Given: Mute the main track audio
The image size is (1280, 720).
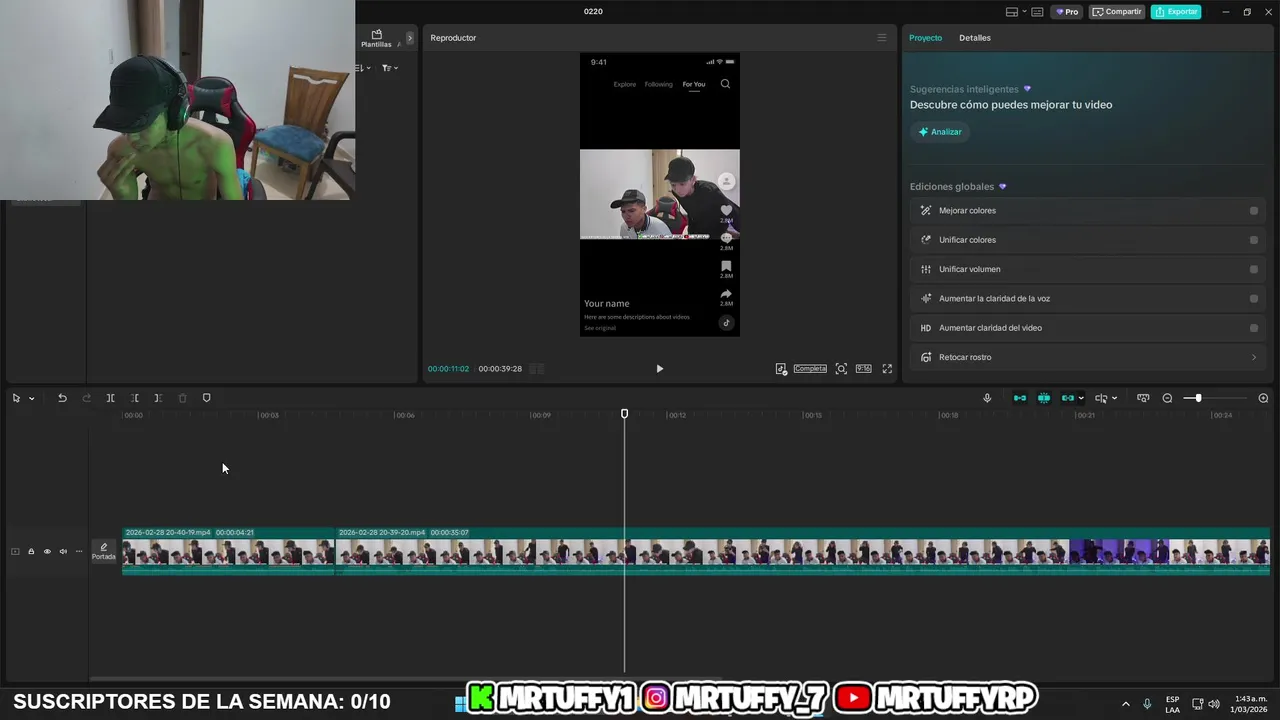Looking at the screenshot, I should click(x=63, y=552).
